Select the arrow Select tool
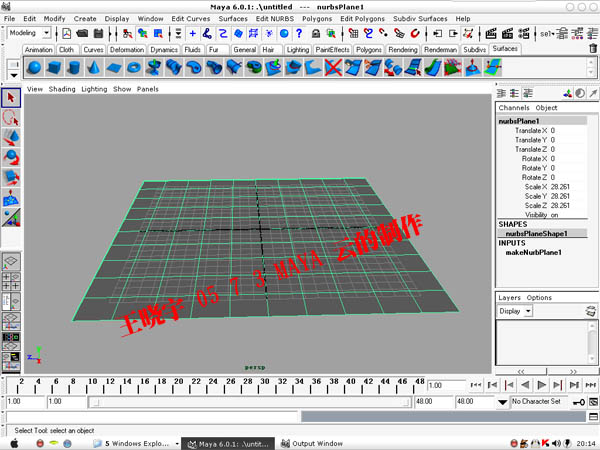Screen dimensions: 600x450 (11, 98)
